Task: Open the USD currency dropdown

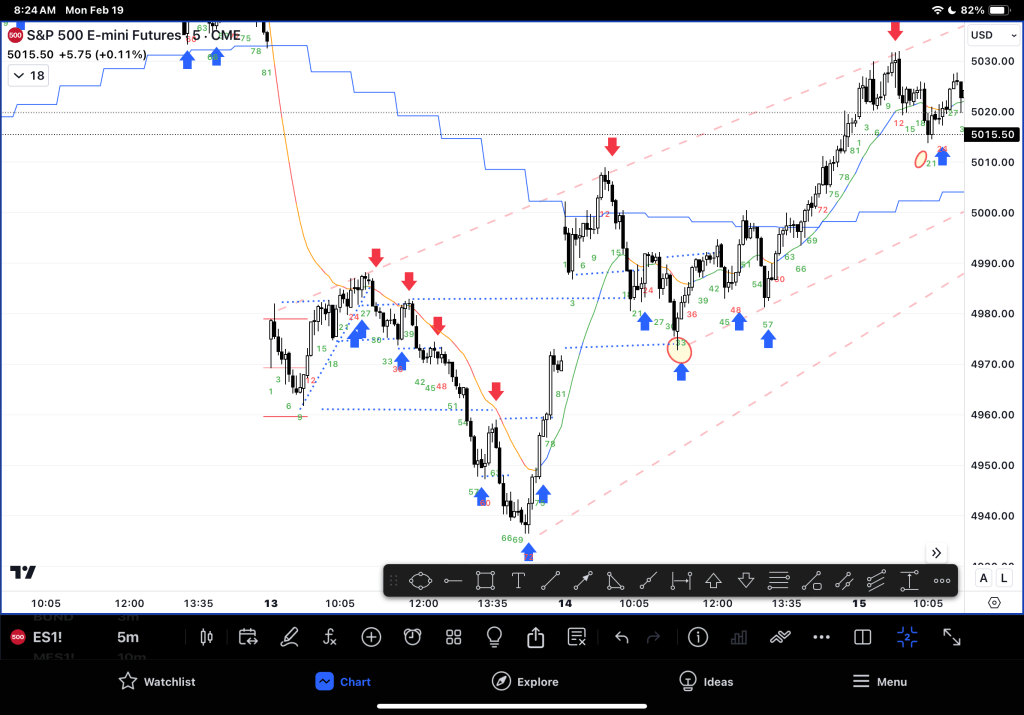Action: click(990, 35)
